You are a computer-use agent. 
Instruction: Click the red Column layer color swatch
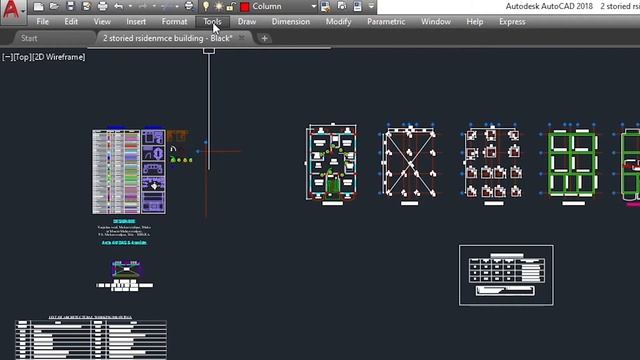pos(244,7)
